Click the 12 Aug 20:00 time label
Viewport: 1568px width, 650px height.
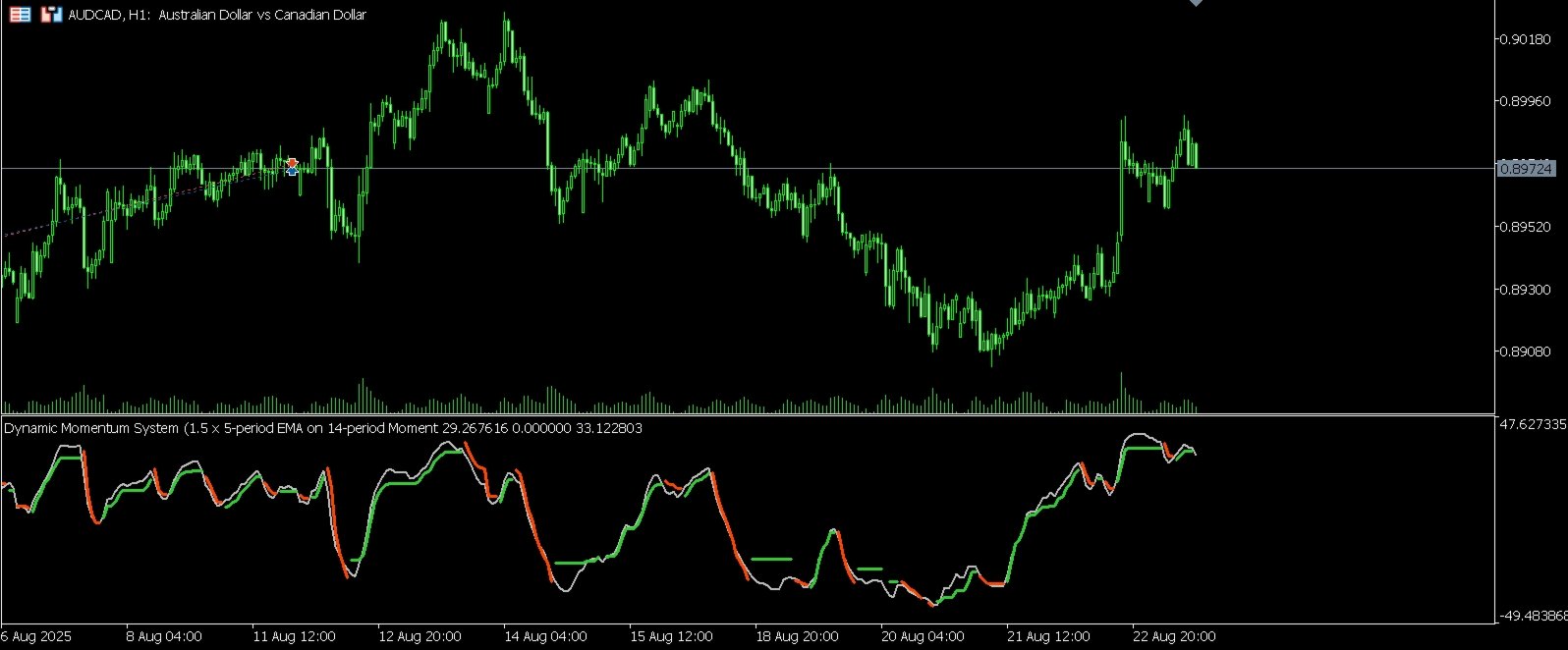tap(420, 636)
